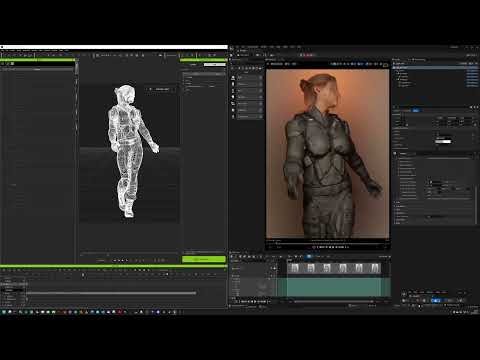Image resolution: width=480 pixels, height=360 pixels.
Task: Click the white field at top of left window's right panel
Action: point(215,64)
